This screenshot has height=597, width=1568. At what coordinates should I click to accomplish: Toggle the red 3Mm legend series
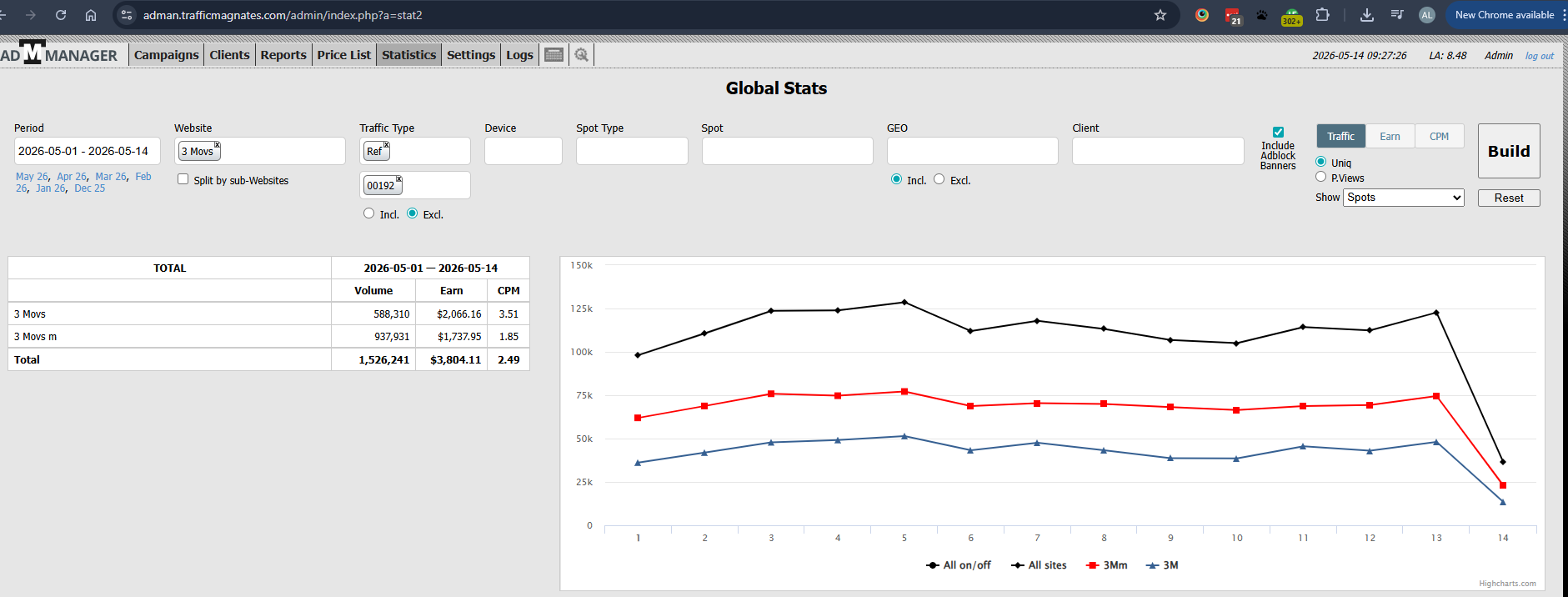[x=1107, y=565]
